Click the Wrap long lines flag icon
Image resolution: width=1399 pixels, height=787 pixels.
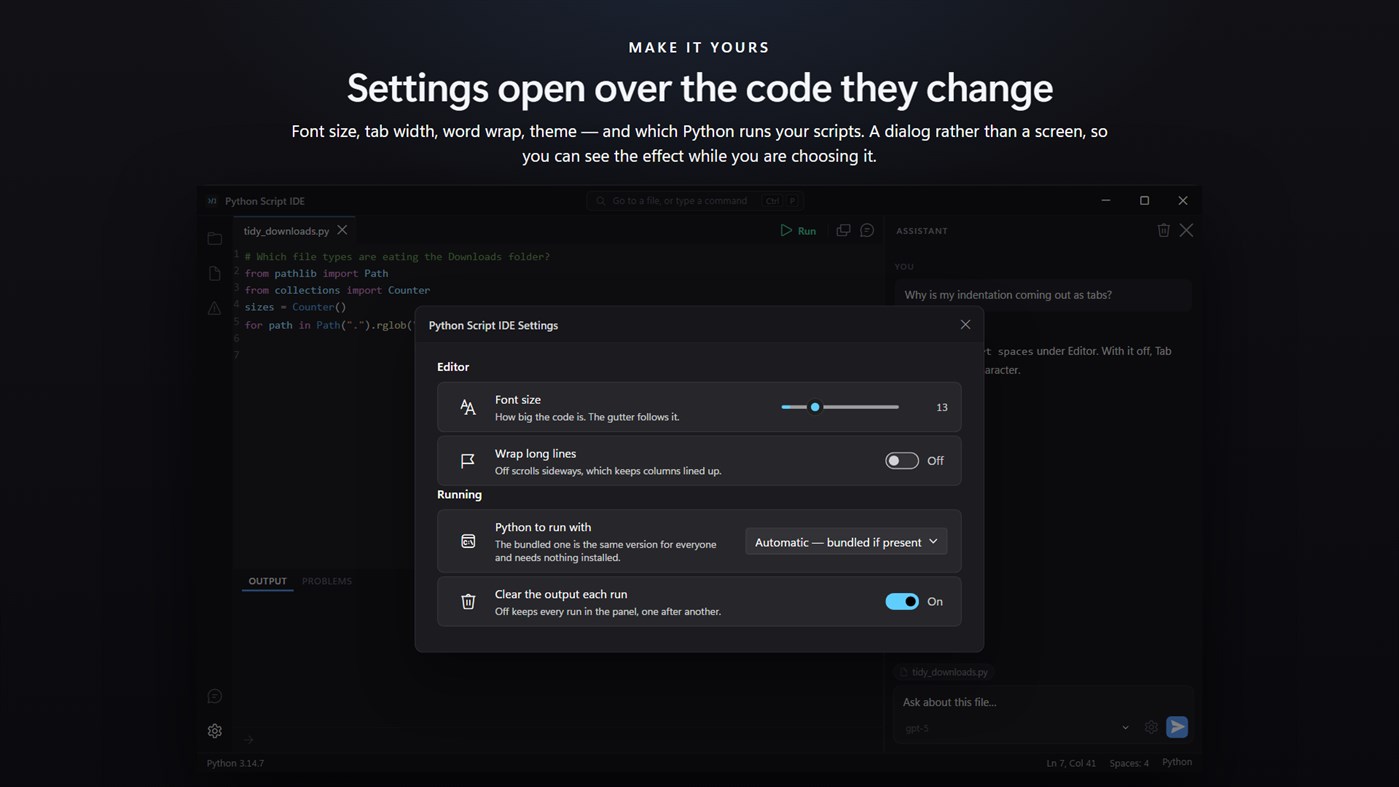(467, 461)
